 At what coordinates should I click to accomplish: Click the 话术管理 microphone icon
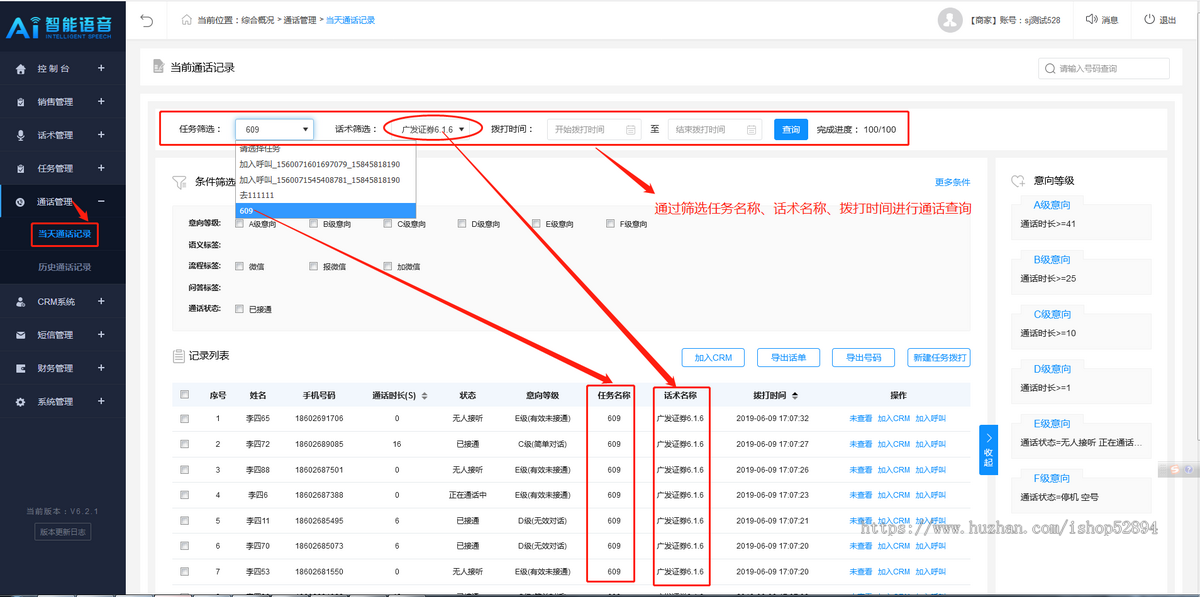[x=22, y=135]
